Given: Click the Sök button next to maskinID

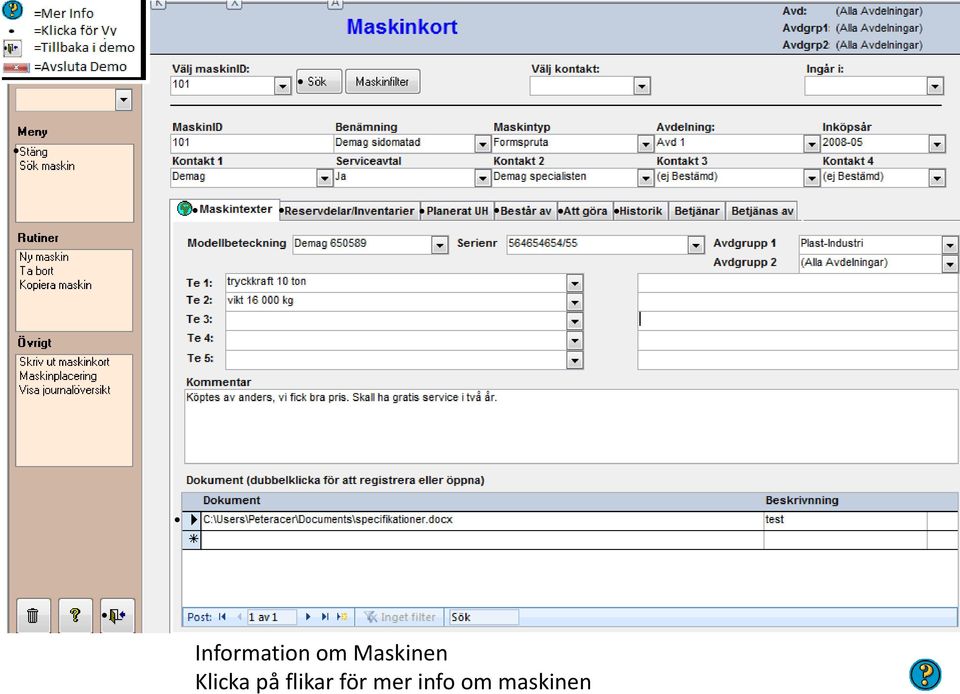Looking at the screenshot, I should point(318,81).
